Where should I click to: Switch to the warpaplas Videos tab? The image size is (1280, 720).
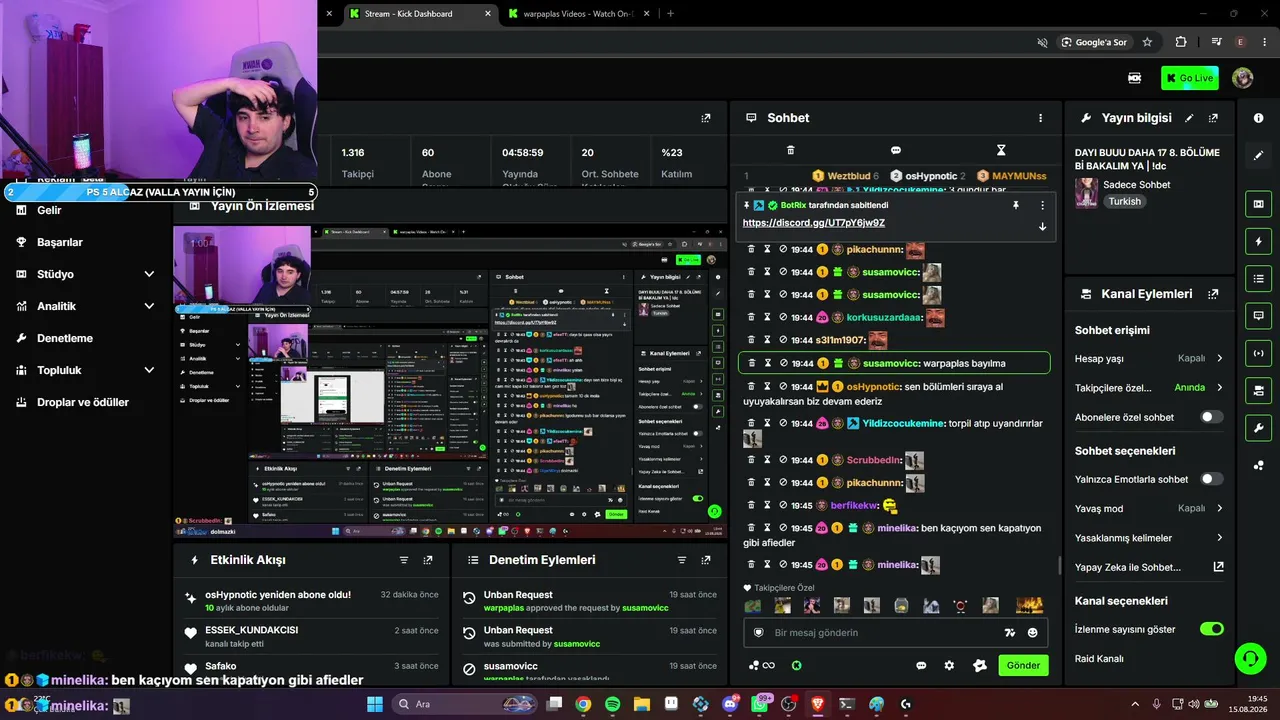(579, 14)
